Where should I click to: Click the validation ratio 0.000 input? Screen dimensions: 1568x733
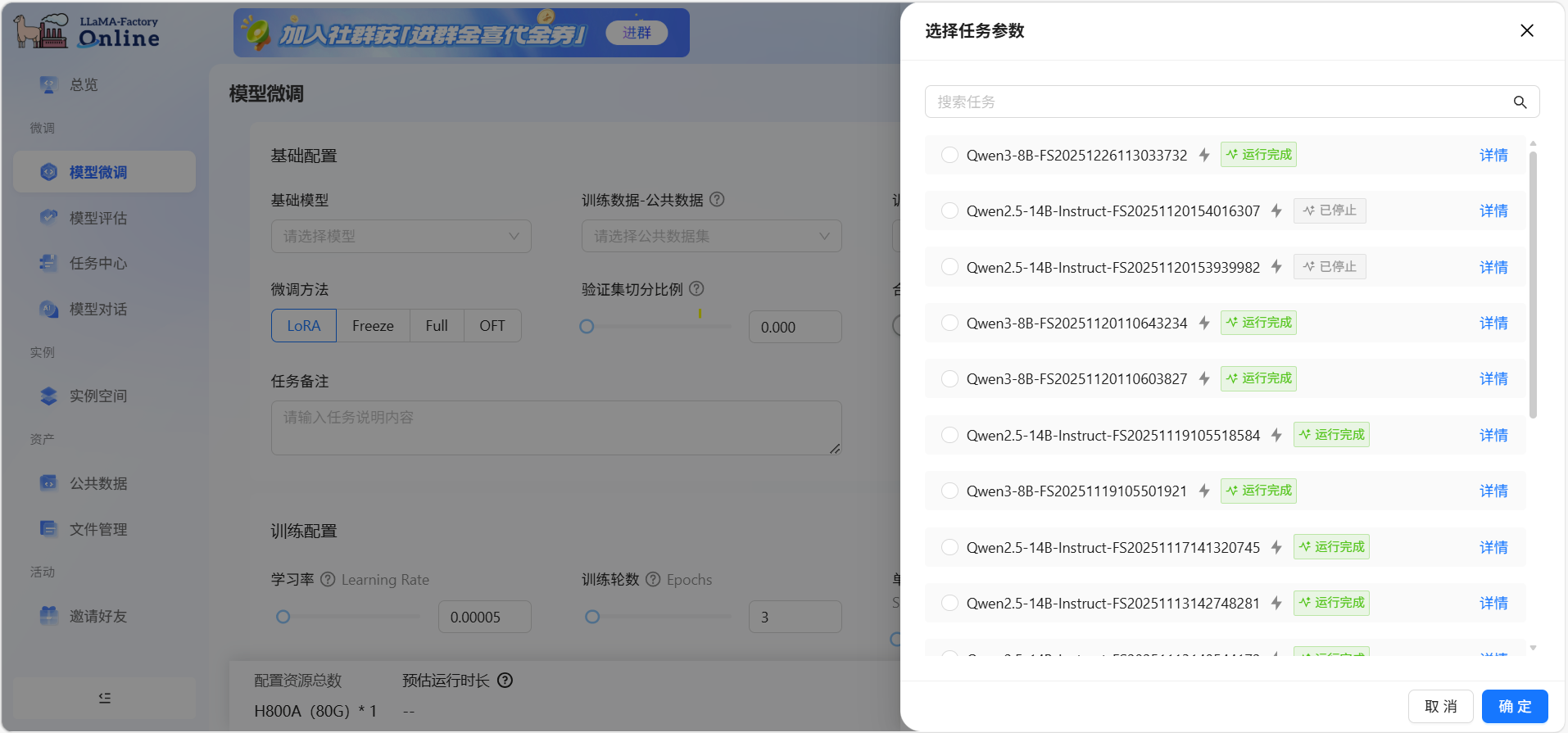pyautogui.click(x=795, y=327)
